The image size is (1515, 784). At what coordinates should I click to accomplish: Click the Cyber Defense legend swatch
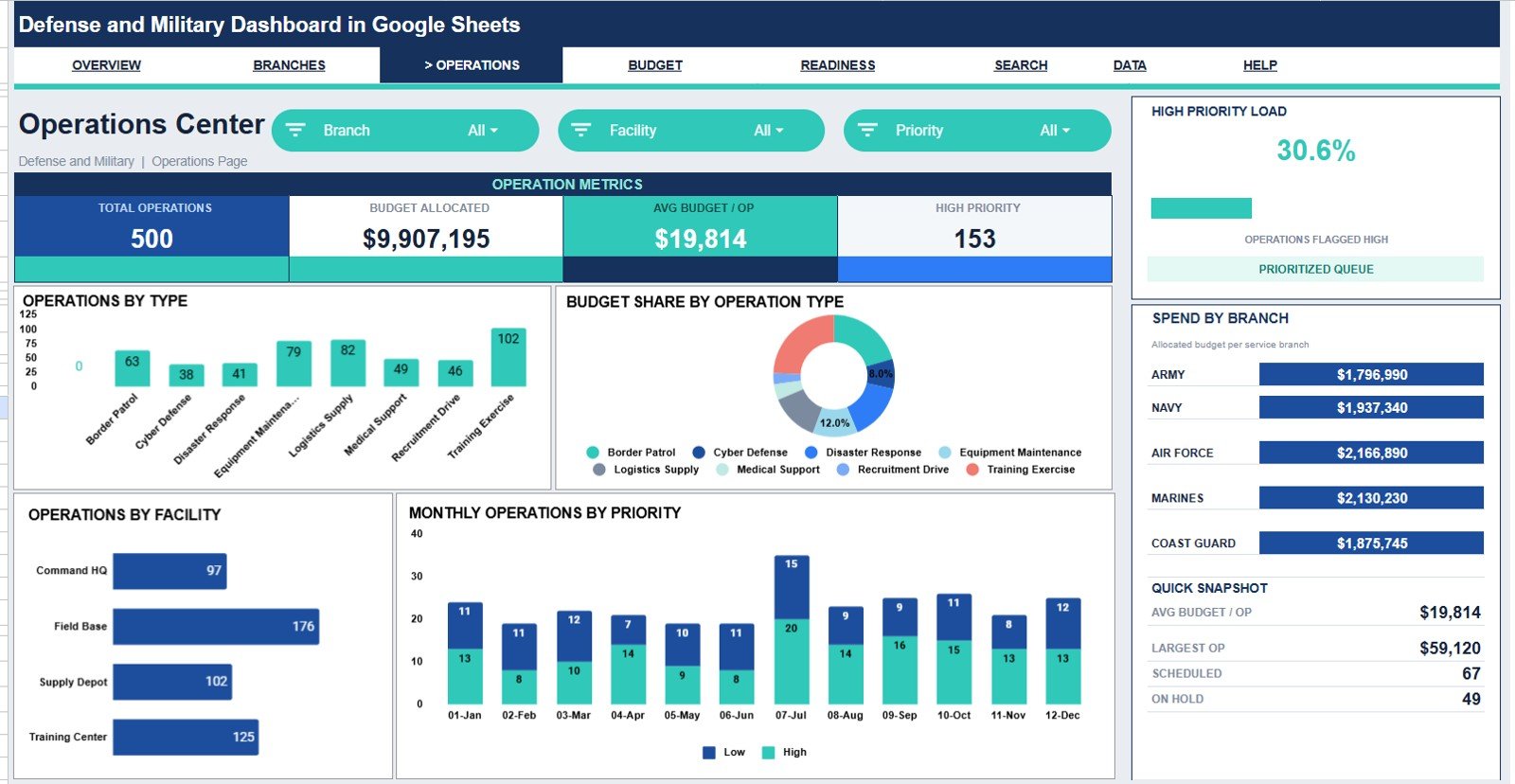pyautogui.click(x=699, y=453)
